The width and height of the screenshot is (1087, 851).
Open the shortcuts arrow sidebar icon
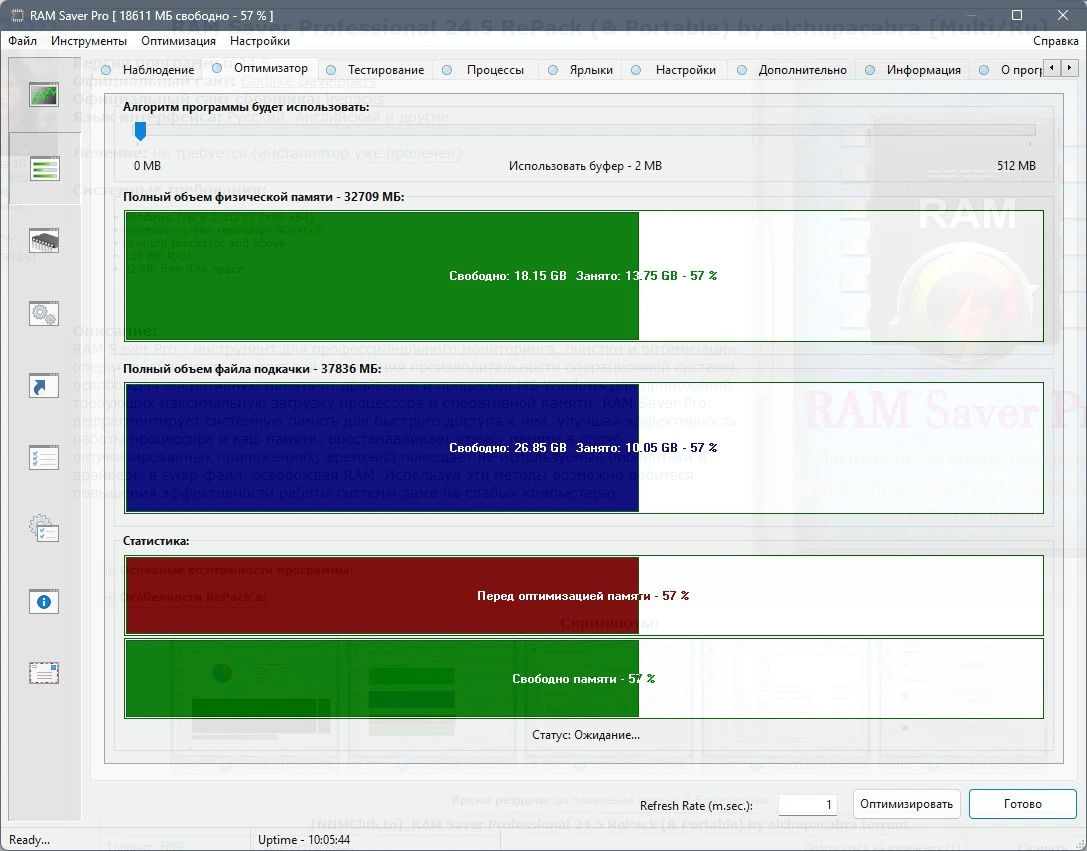(44, 386)
